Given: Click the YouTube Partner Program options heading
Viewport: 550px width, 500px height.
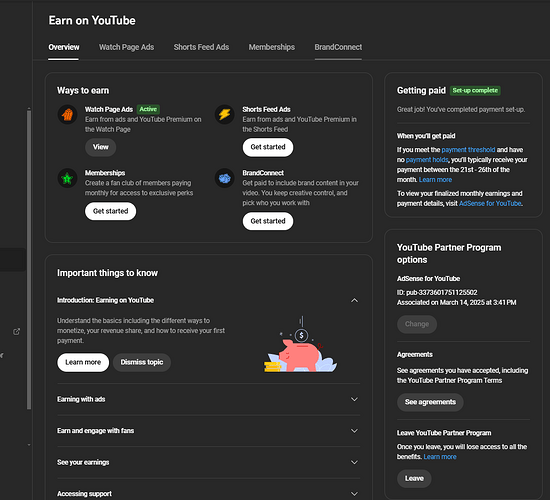Looking at the screenshot, I should point(449,254).
